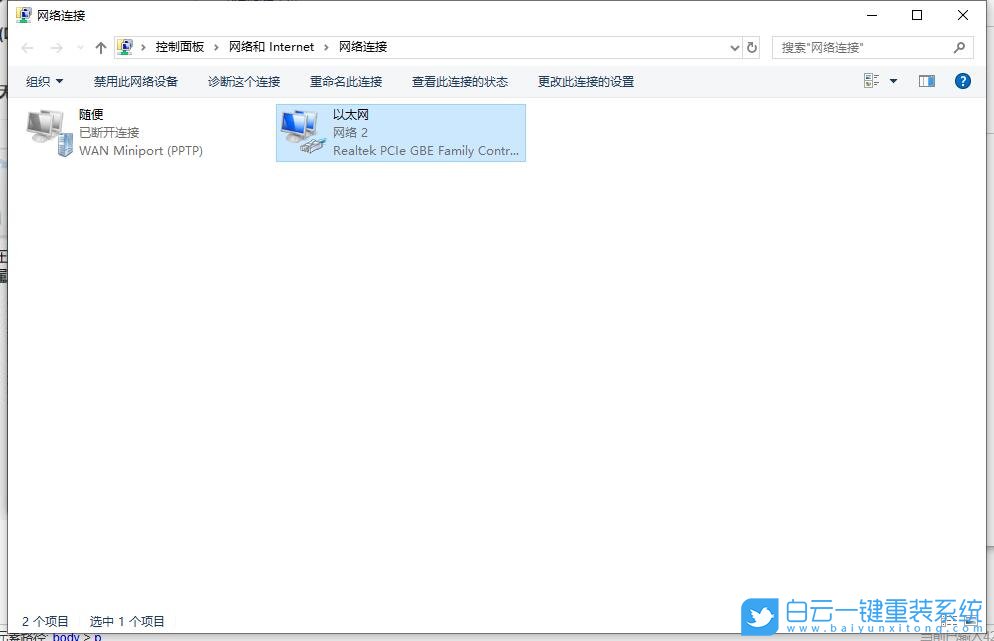The image size is (994, 641).
Task: Select the 随便 WAN Miniport connection icon
Action: pos(45,132)
